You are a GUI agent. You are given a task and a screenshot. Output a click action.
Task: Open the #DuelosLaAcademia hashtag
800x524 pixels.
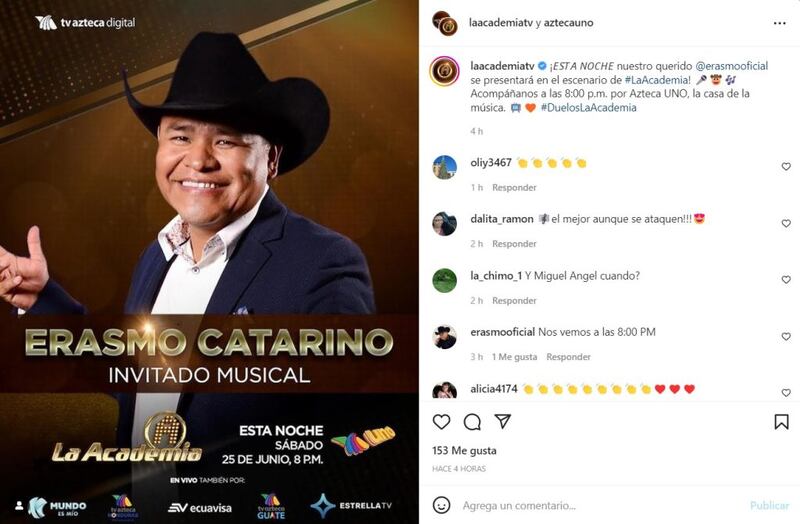coord(588,108)
